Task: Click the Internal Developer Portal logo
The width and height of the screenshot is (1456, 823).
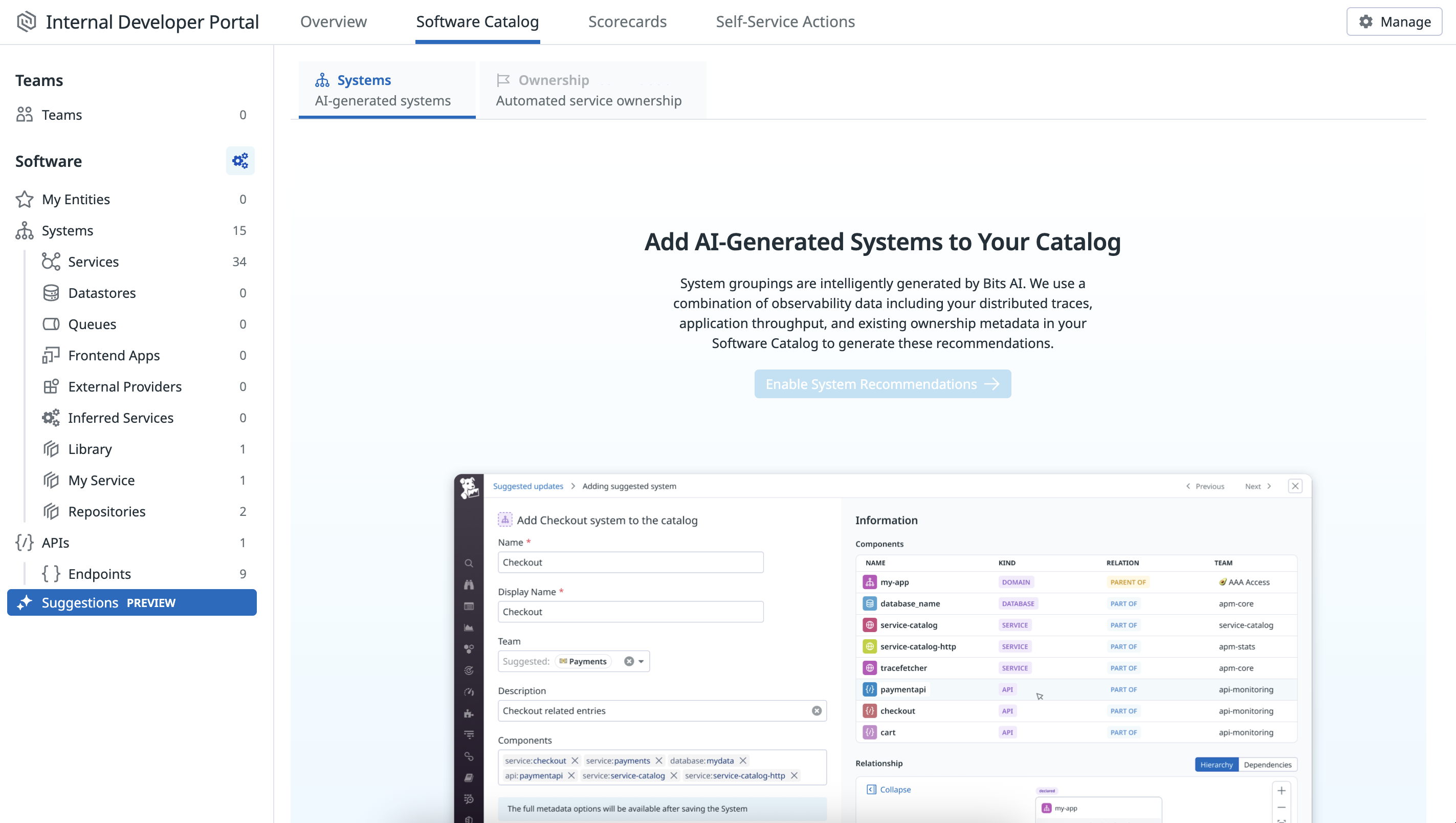Action: click(x=27, y=21)
